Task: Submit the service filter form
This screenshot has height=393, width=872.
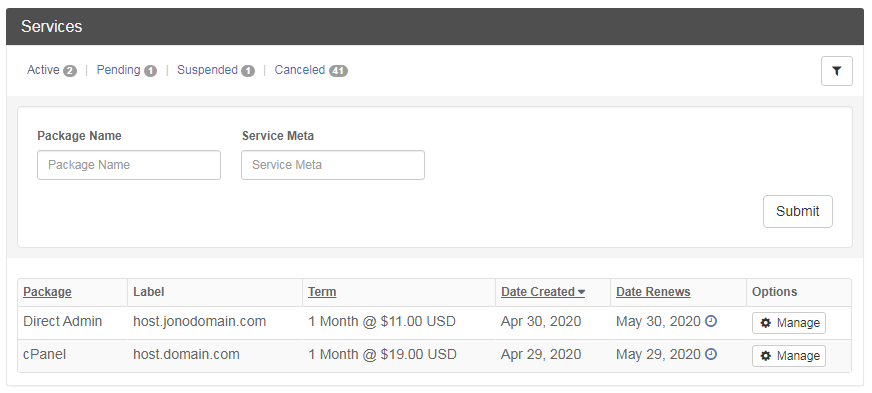Action: [x=797, y=211]
